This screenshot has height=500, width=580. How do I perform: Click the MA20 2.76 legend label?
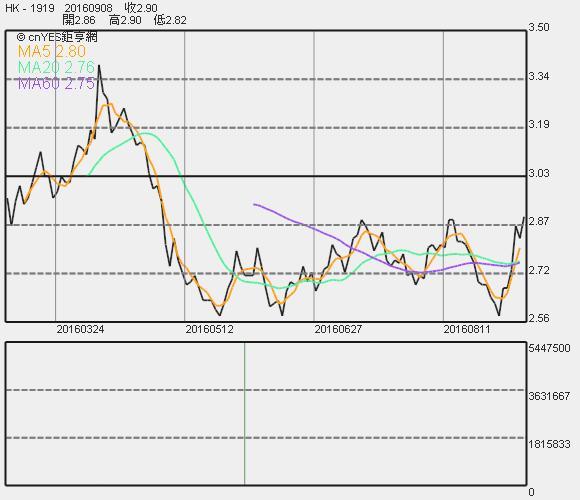(56, 67)
